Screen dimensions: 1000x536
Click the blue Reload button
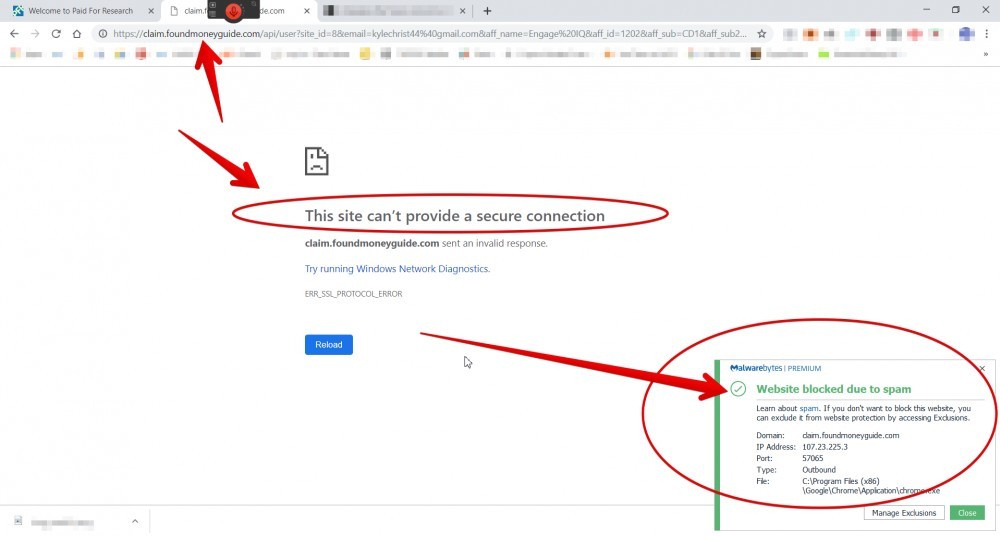coord(328,345)
